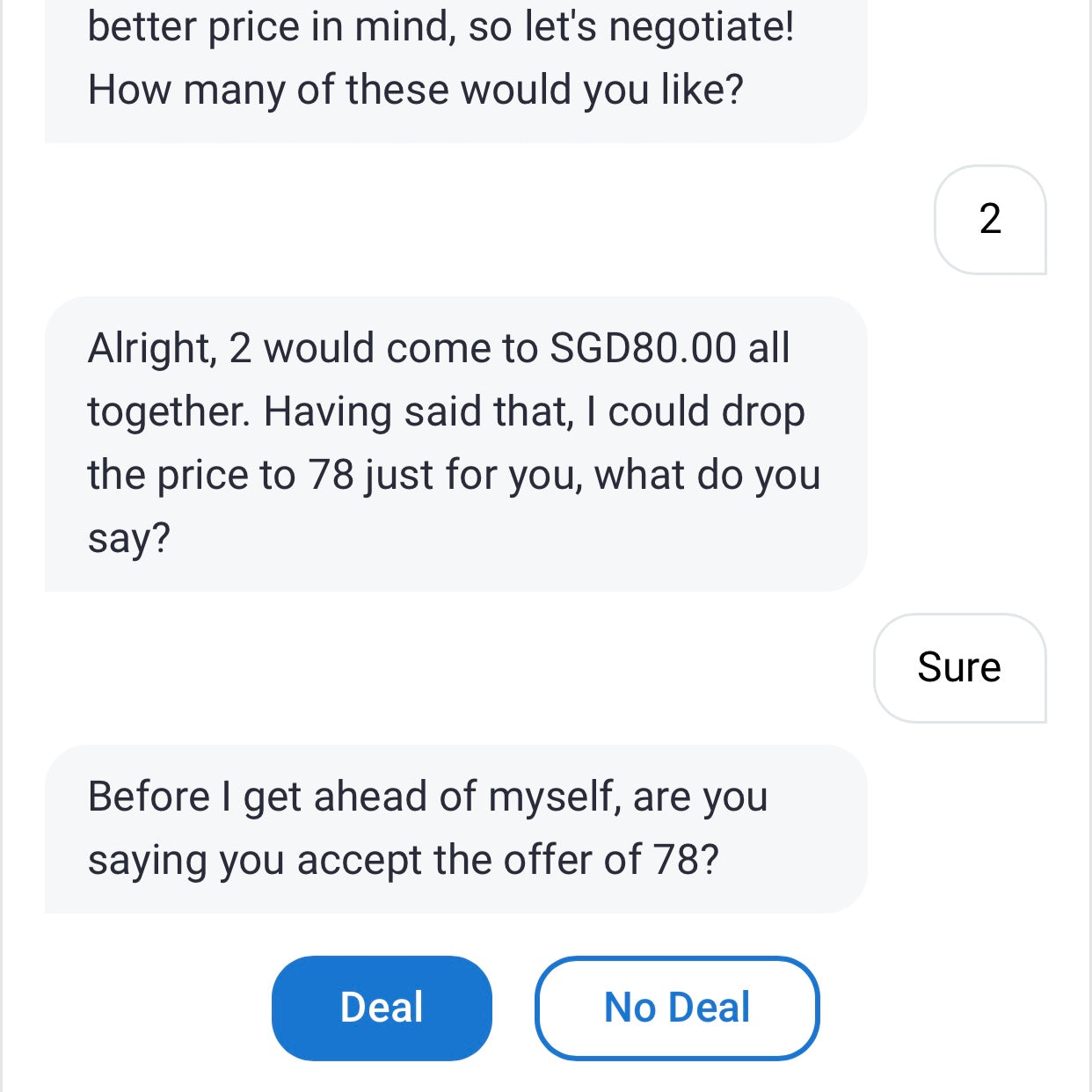Click "How many of these would you like?"

416,90
